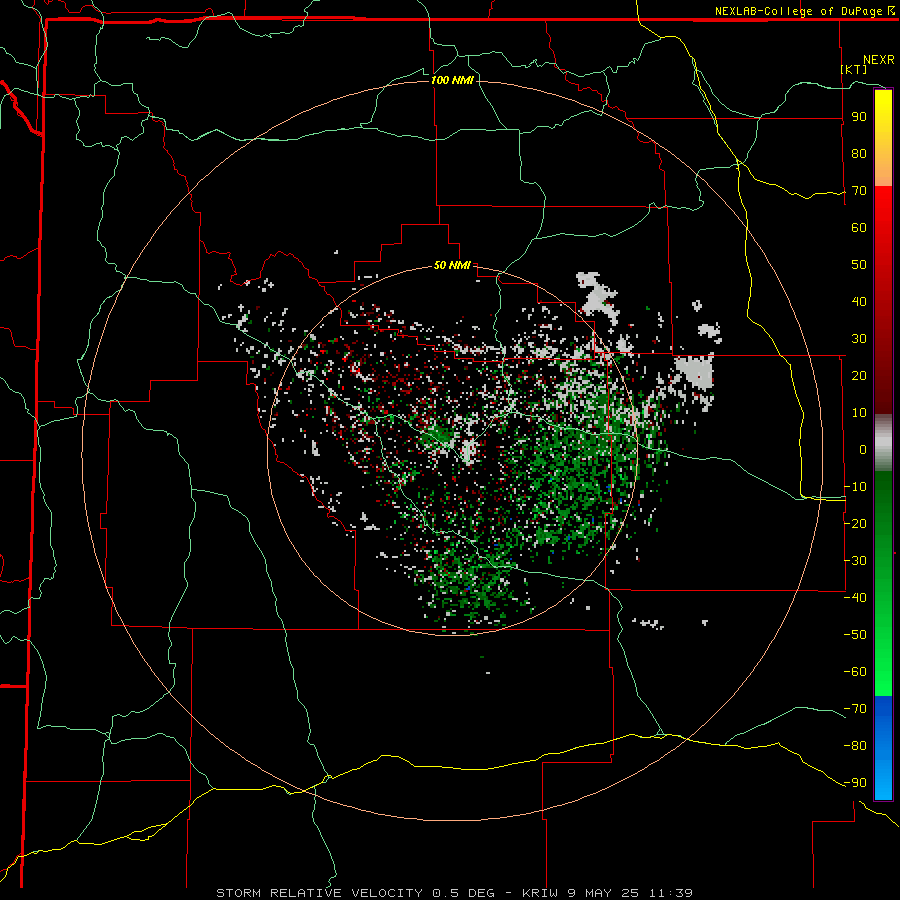Click the -80 value on the velocity scale
The image size is (900, 900).
(x=855, y=746)
